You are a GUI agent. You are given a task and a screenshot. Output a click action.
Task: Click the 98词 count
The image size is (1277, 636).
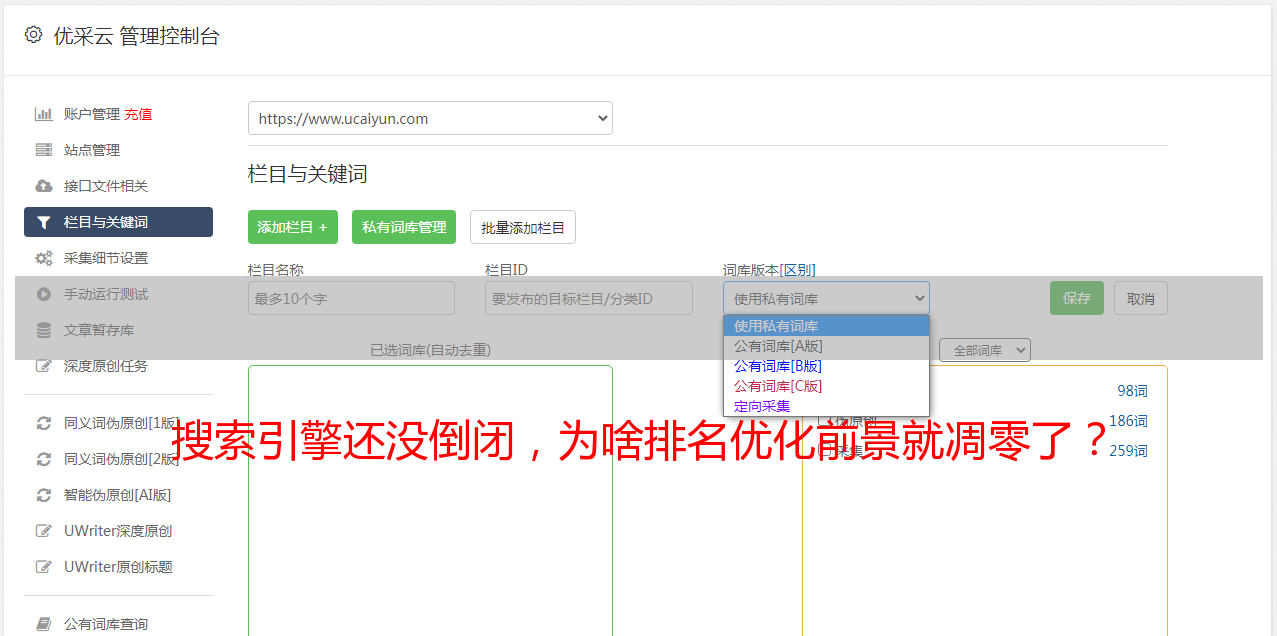1132,391
